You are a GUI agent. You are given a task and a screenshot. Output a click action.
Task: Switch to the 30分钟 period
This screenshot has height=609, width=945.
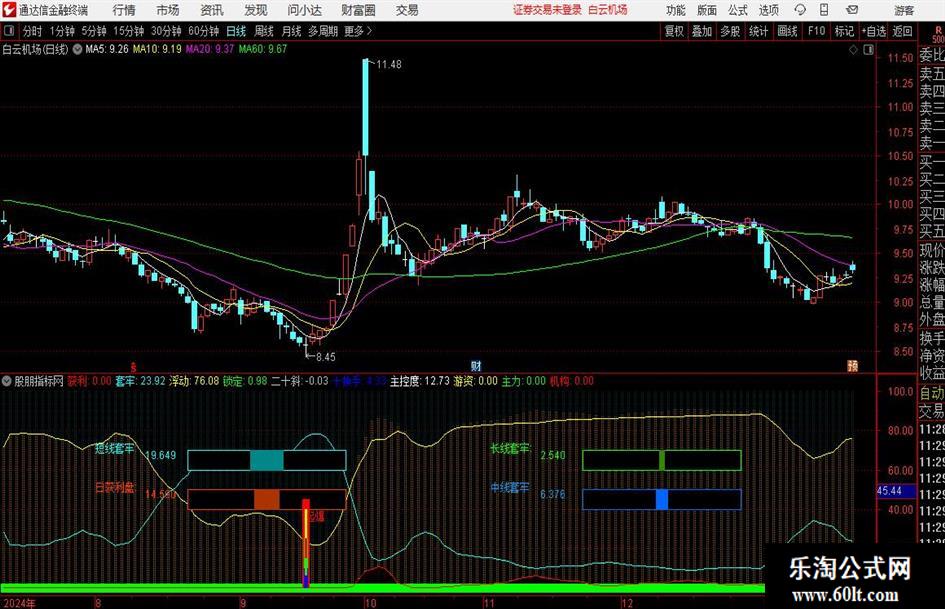click(166, 31)
